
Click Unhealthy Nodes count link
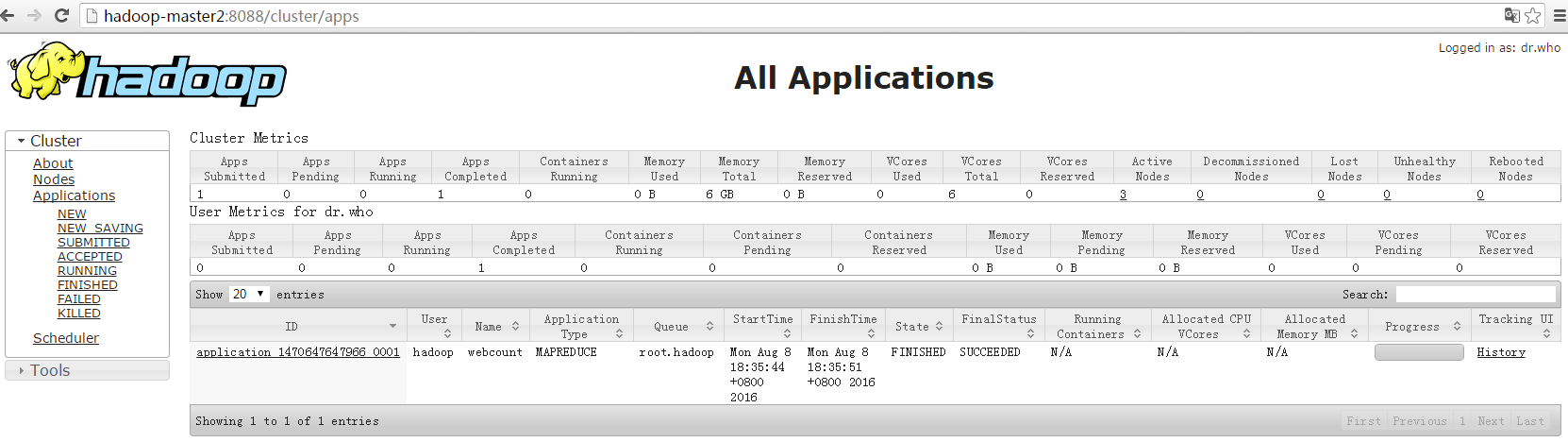(1387, 195)
